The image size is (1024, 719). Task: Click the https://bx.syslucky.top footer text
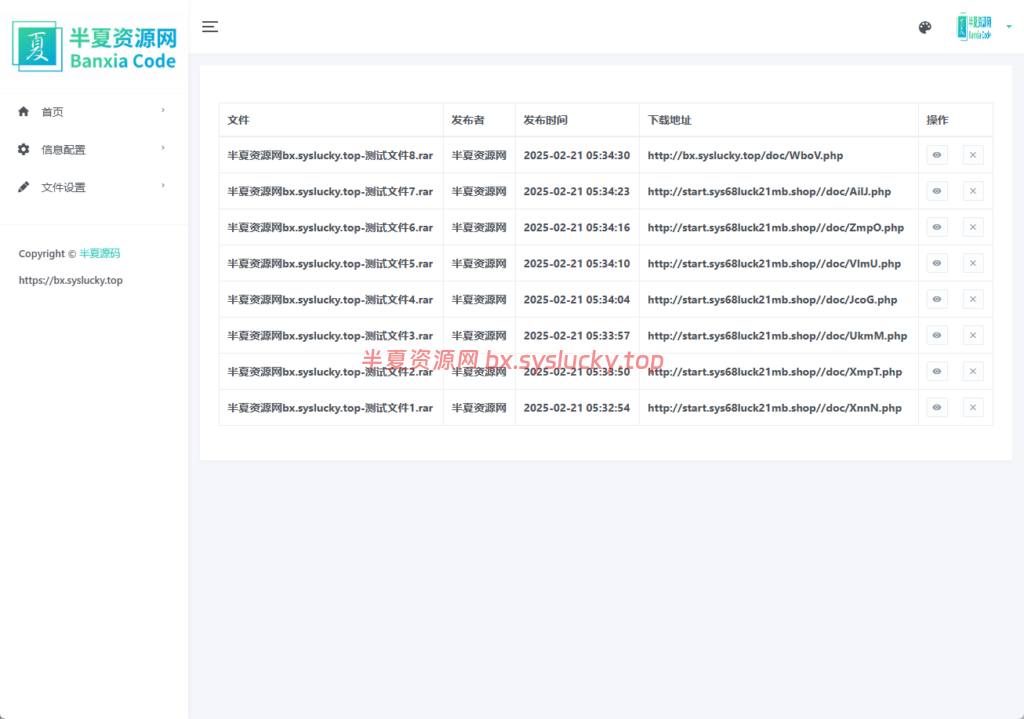71,280
